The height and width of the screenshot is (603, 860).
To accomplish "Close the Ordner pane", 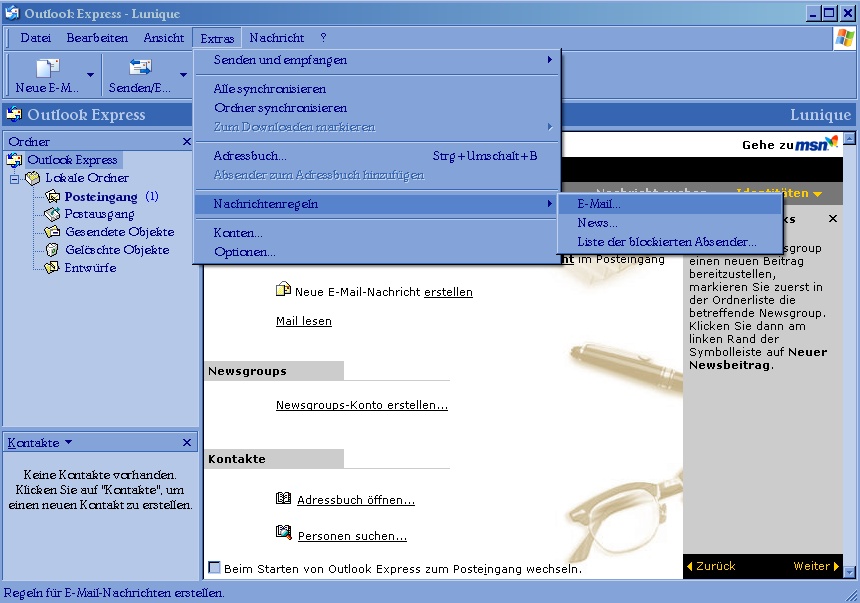I will click(x=186, y=142).
